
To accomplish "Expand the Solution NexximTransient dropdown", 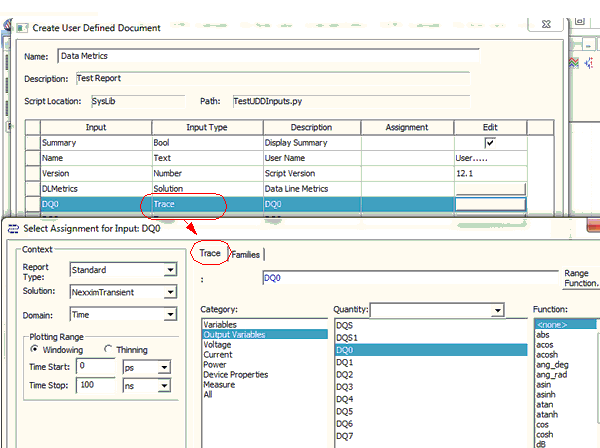I will [170, 290].
